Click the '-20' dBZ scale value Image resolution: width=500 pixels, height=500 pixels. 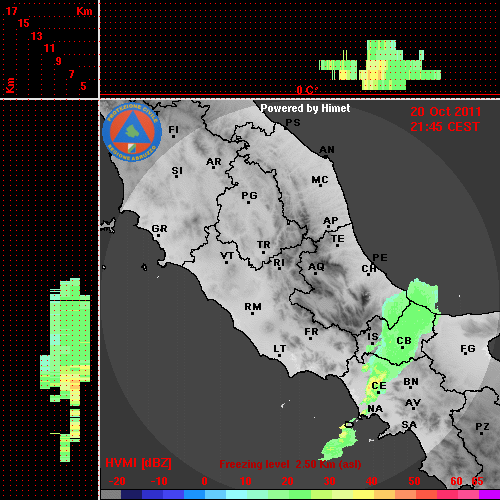click(117, 481)
